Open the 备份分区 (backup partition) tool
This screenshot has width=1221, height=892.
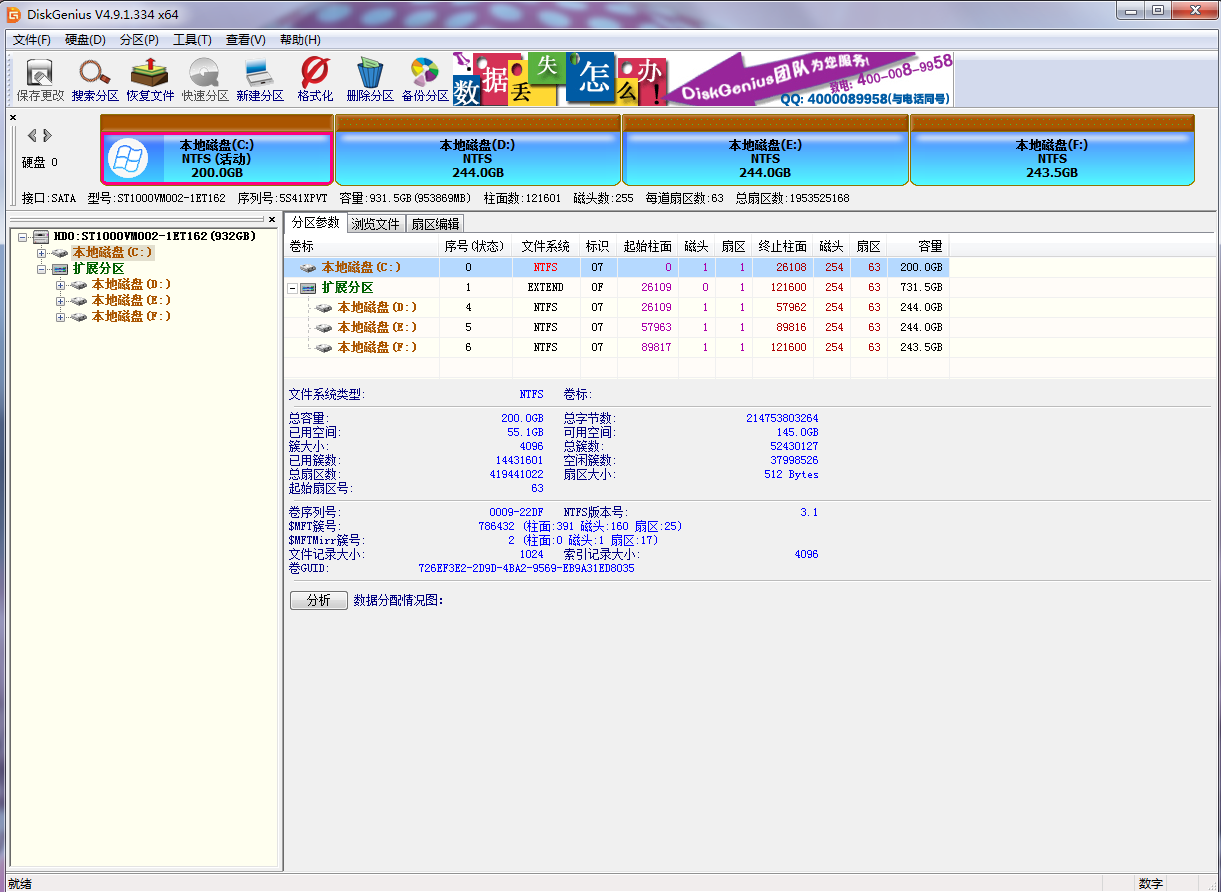(x=423, y=78)
